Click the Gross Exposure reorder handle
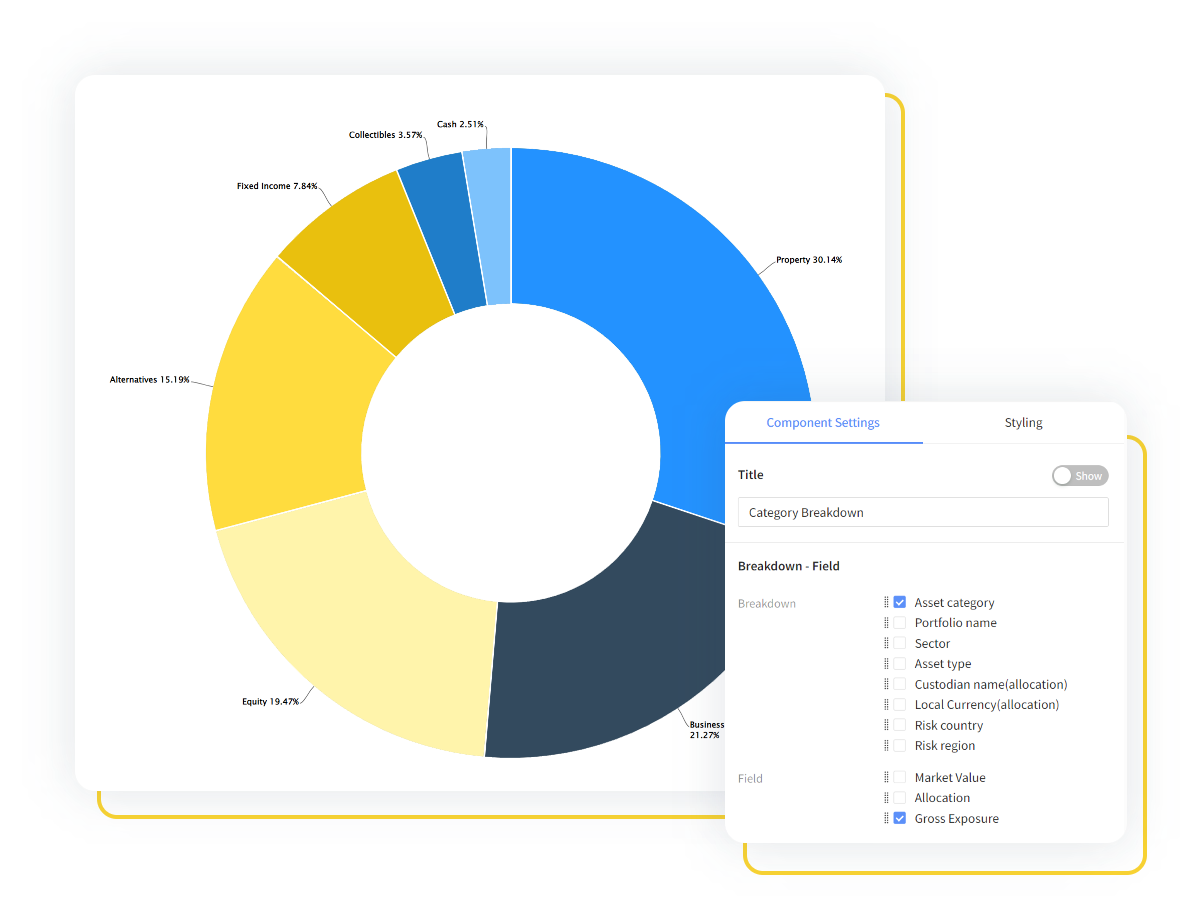 pos(888,818)
